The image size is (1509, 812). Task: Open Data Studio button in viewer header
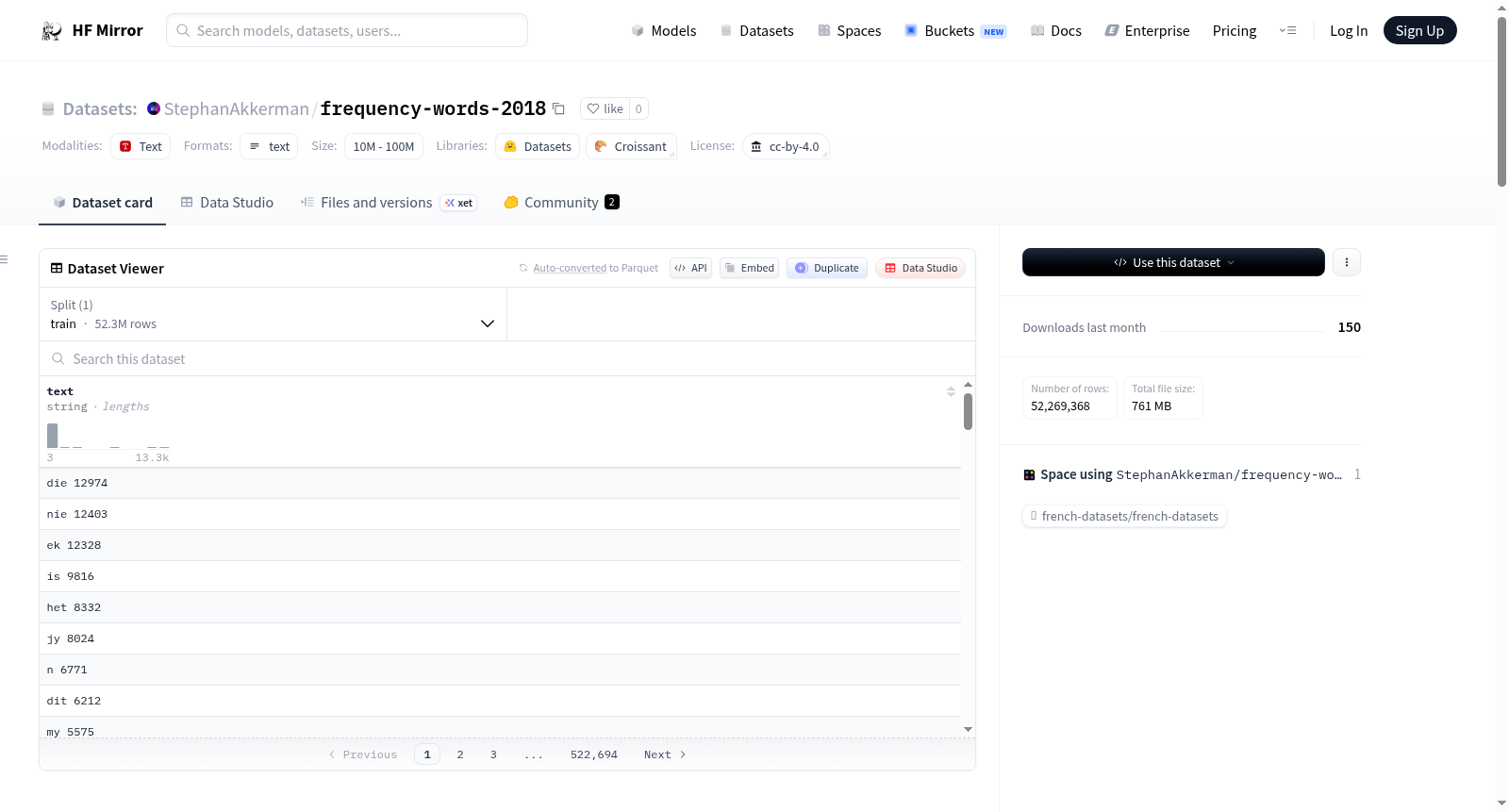[x=920, y=268]
